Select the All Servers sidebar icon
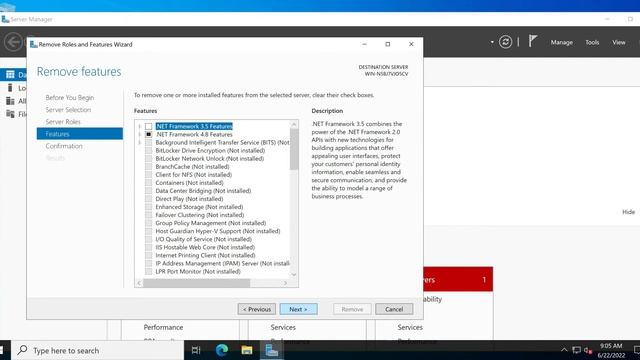The width and height of the screenshot is (640, 360). [10, 101]
